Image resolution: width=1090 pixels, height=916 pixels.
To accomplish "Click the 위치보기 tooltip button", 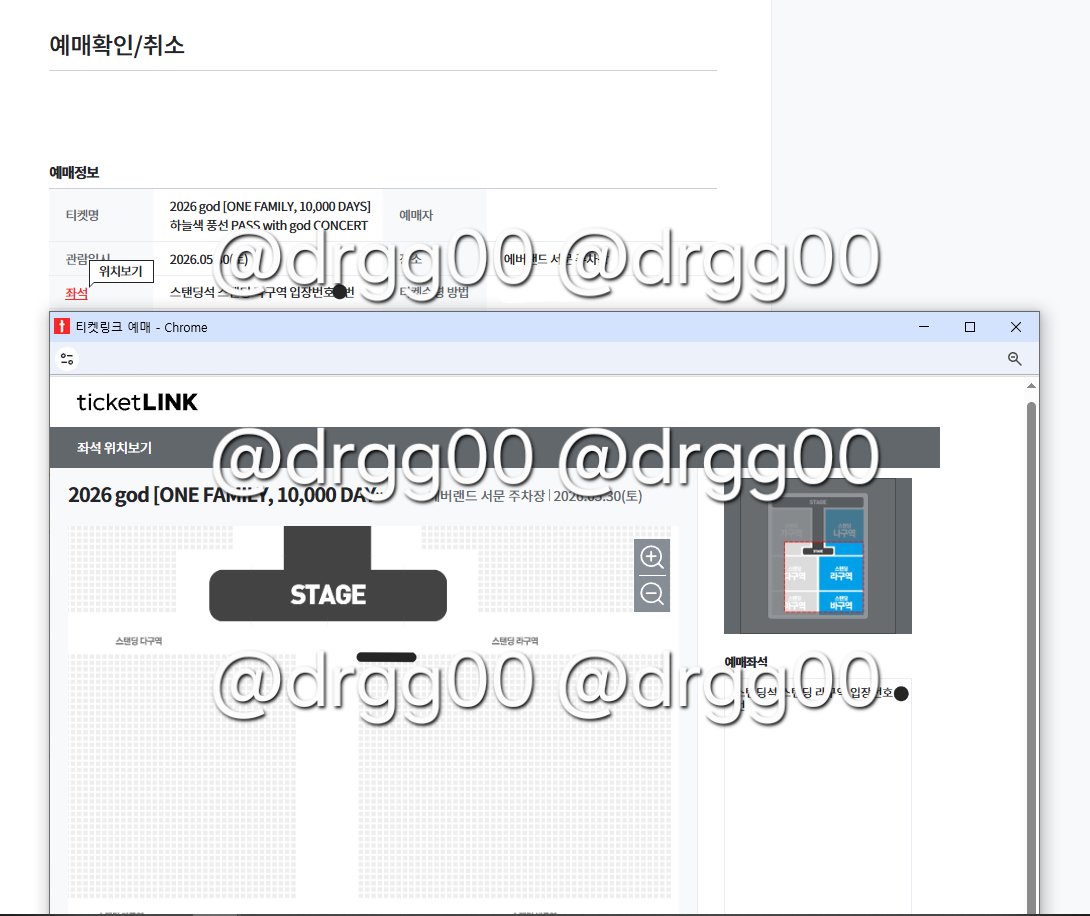I will (121, 271).
